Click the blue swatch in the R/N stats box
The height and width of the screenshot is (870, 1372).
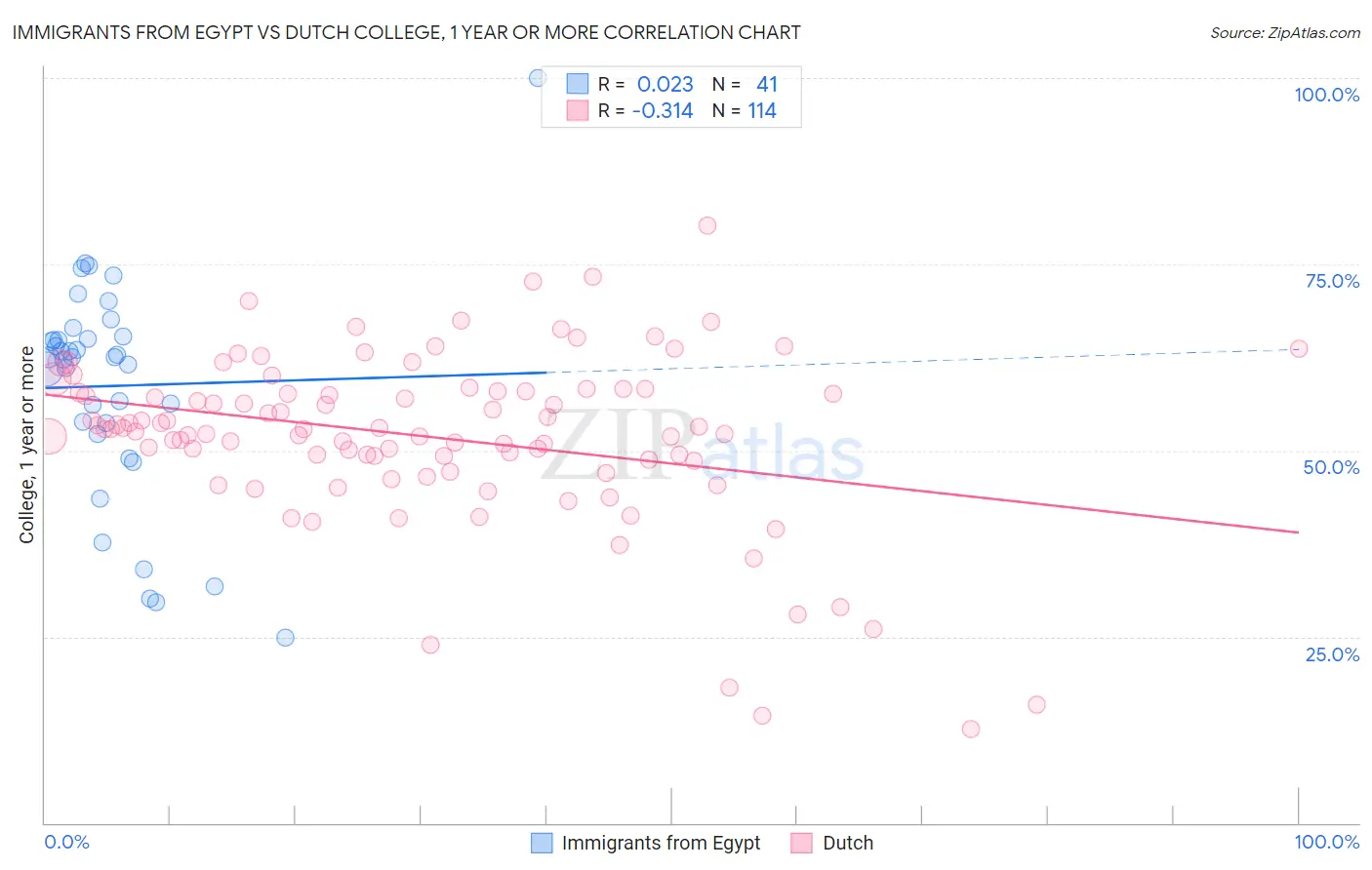(x=578, y=84)
